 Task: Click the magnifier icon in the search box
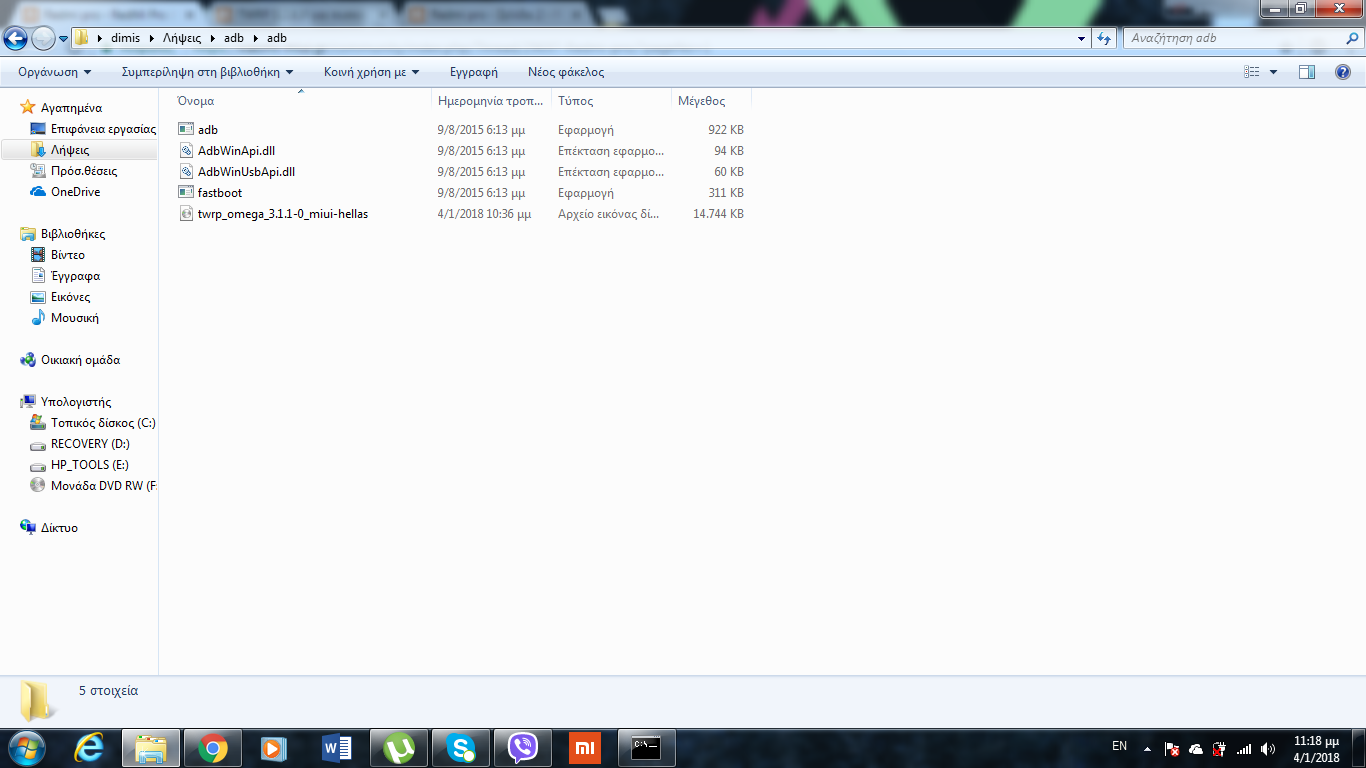pyautogui.click(x=1350, y=39)
